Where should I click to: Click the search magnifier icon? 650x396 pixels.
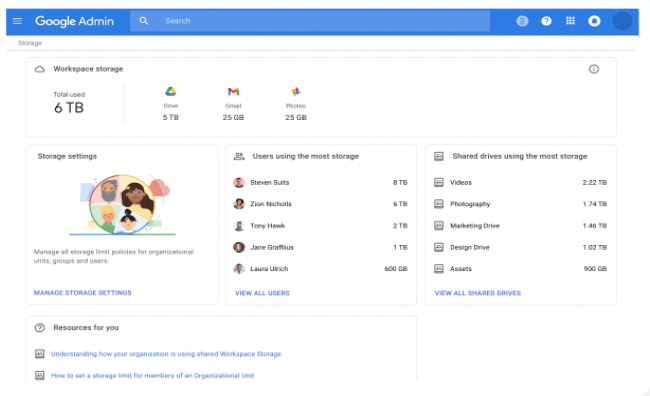[143, 21]
